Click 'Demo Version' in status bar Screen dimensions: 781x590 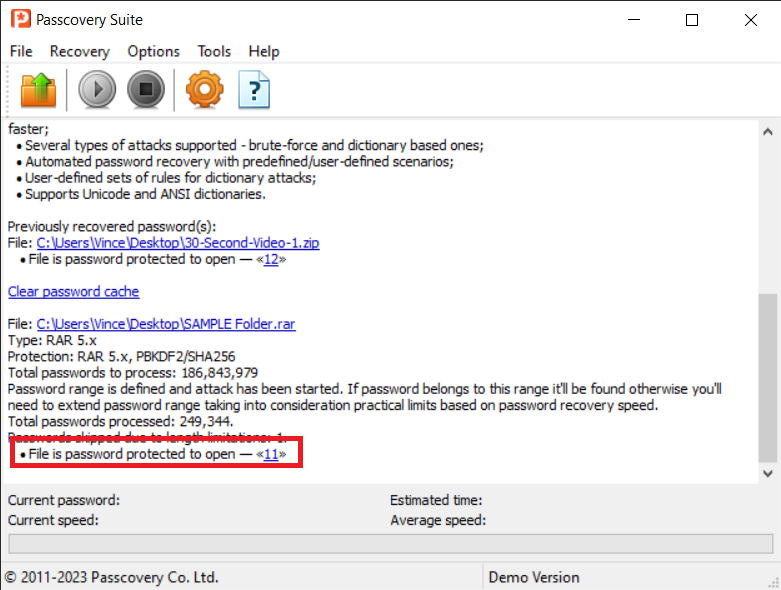point(534,577)
